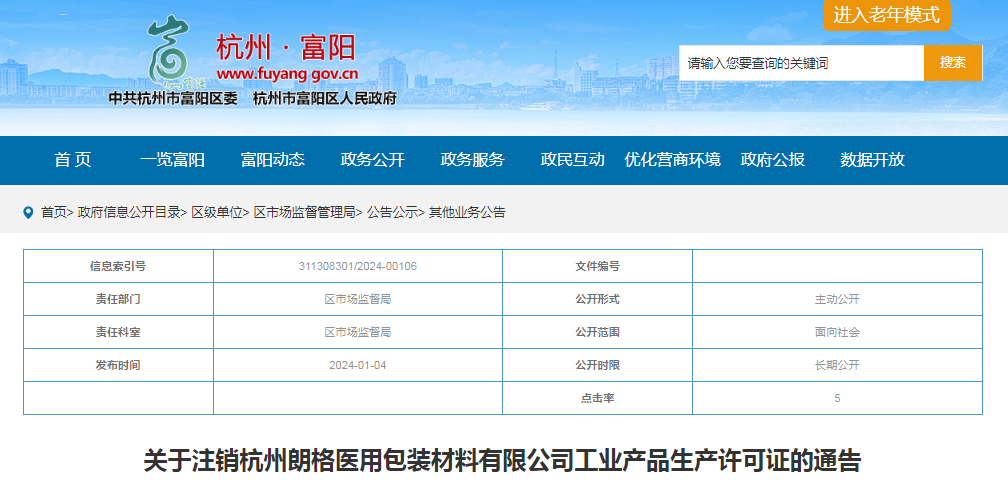Screen dimensions: 1008x489
Task: Open the 政务公开 navigation item
Action: [372, 160]
